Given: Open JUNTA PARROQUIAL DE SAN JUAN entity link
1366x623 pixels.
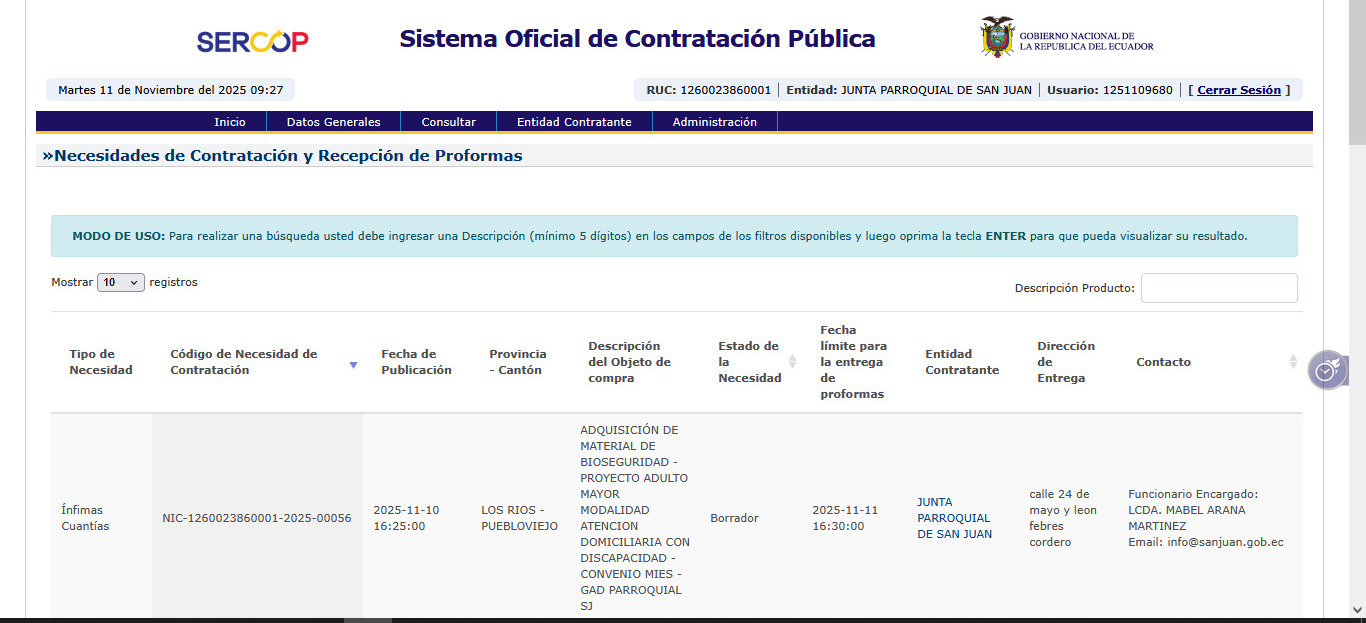Looking at the screenshot, I should point(954,518).
